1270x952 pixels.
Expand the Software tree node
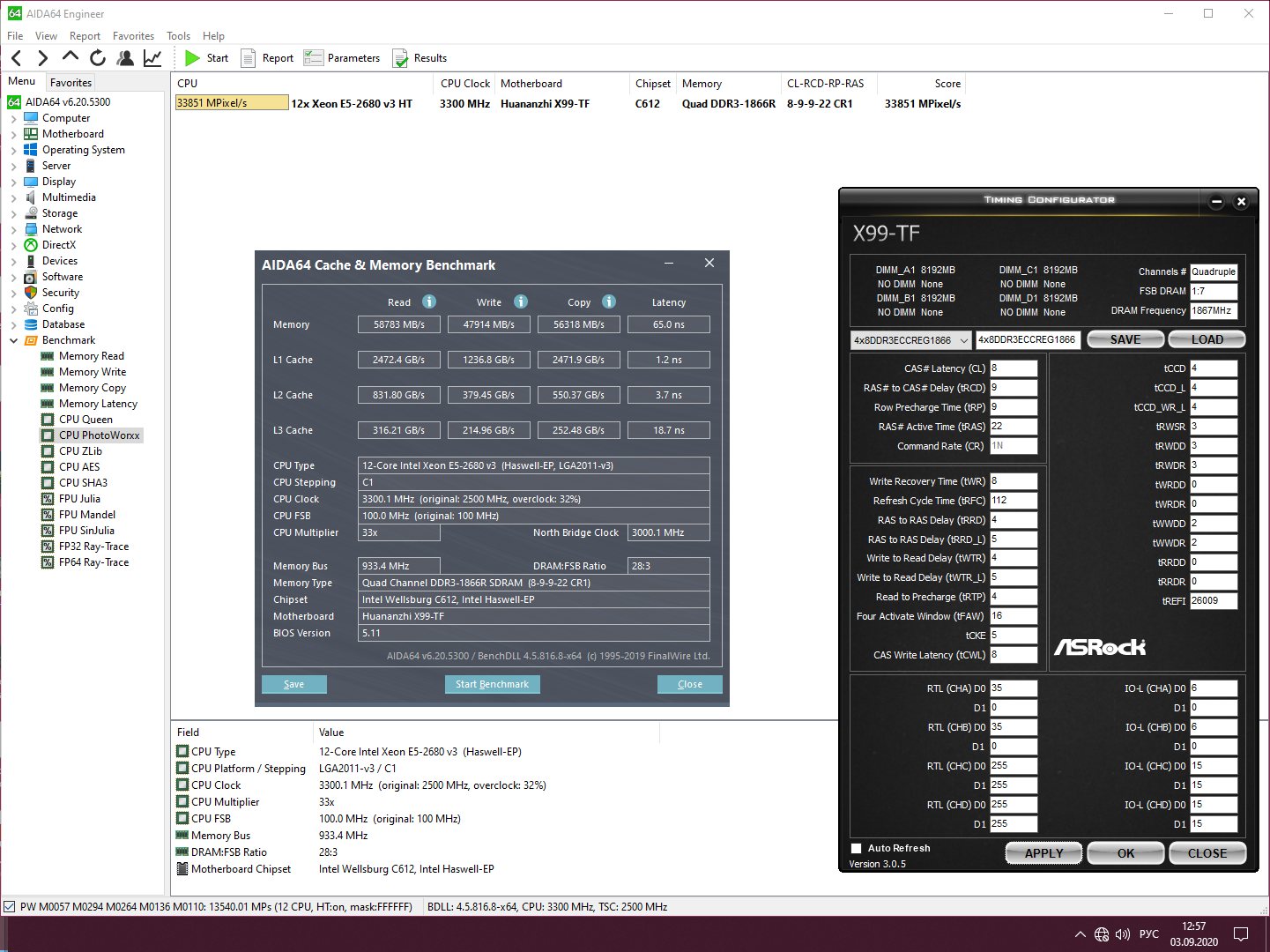pos(13,277)
